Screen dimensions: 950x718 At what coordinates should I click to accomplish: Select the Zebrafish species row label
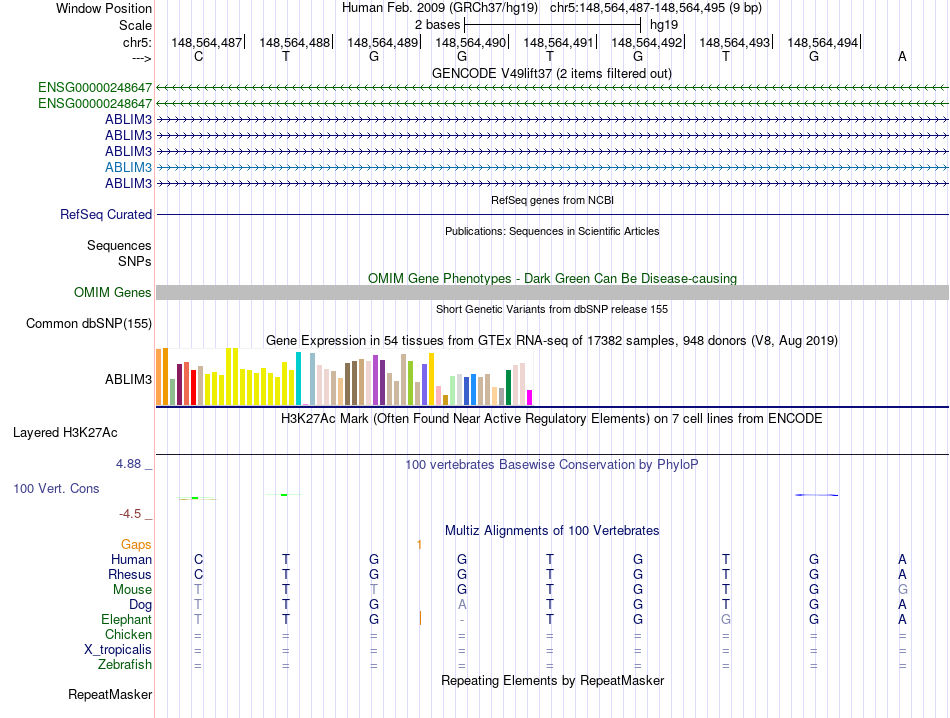[x=125, y=665]
